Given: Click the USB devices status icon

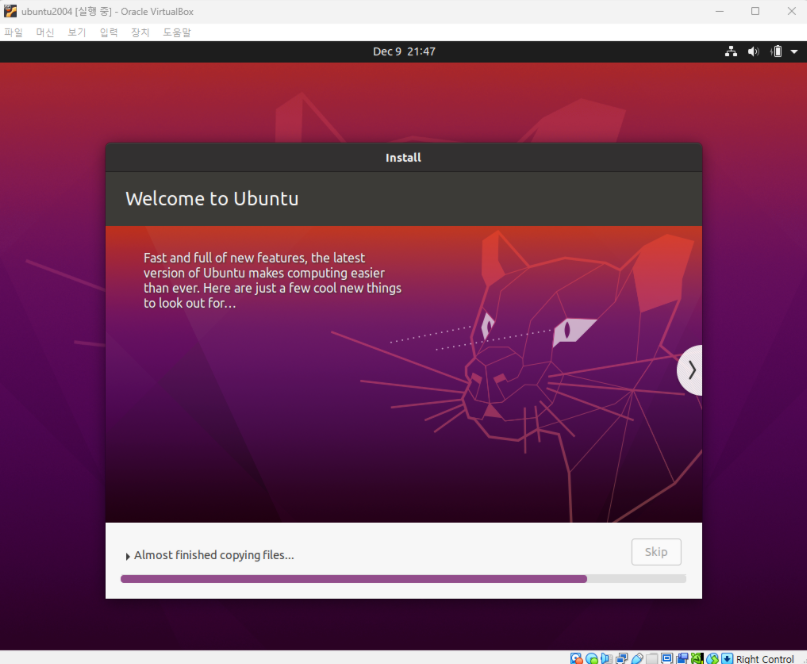Looking at the screenshot, I should tap(637, 658).
